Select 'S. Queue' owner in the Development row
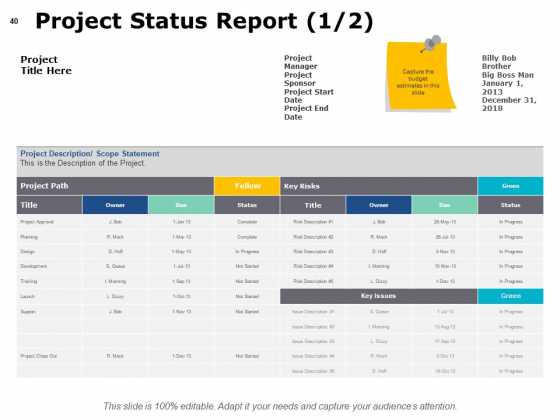 click(x=115, y=266)
